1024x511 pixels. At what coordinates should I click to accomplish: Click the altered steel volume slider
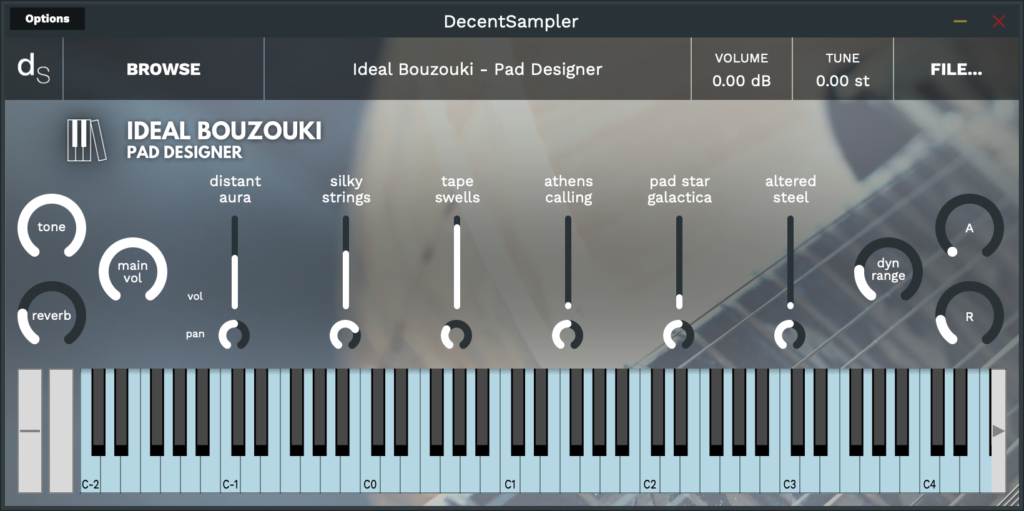tap(790, 263)
